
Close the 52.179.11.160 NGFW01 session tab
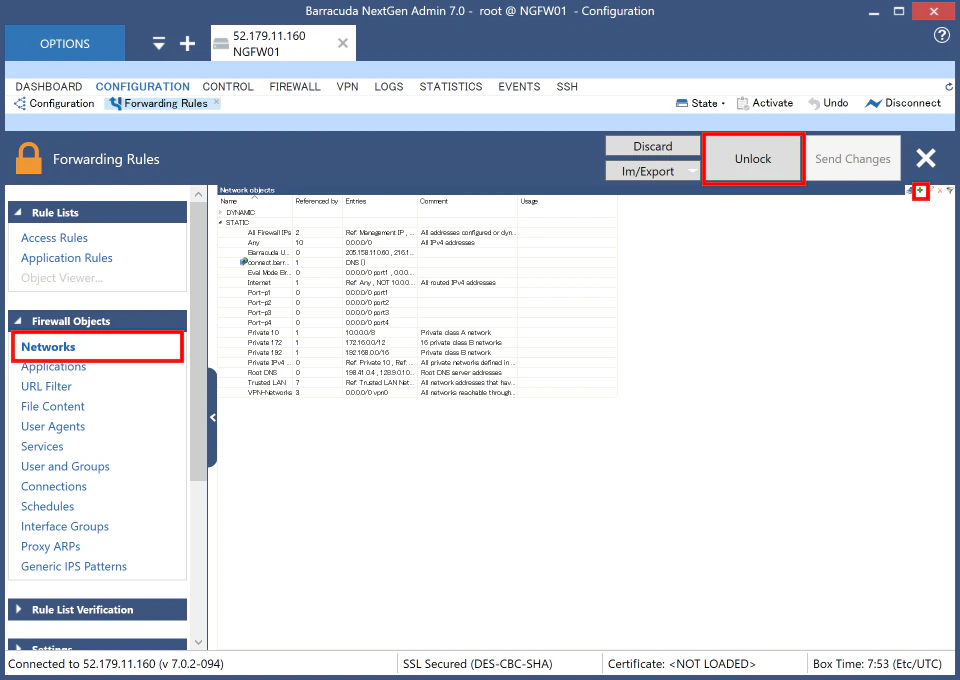[343, 43]
